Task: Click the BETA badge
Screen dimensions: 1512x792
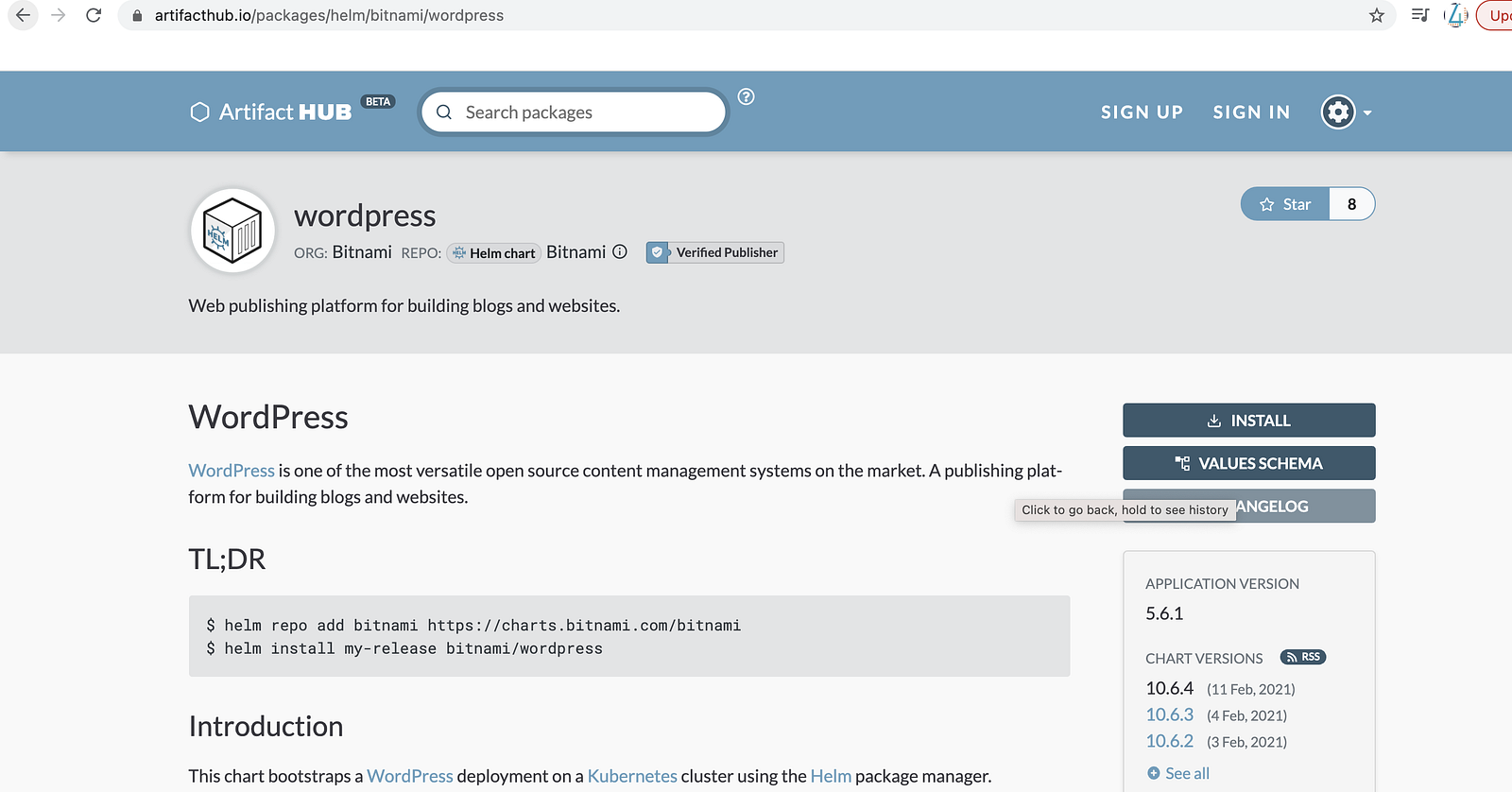Action: pyautogui.click(x=378, y=102)
